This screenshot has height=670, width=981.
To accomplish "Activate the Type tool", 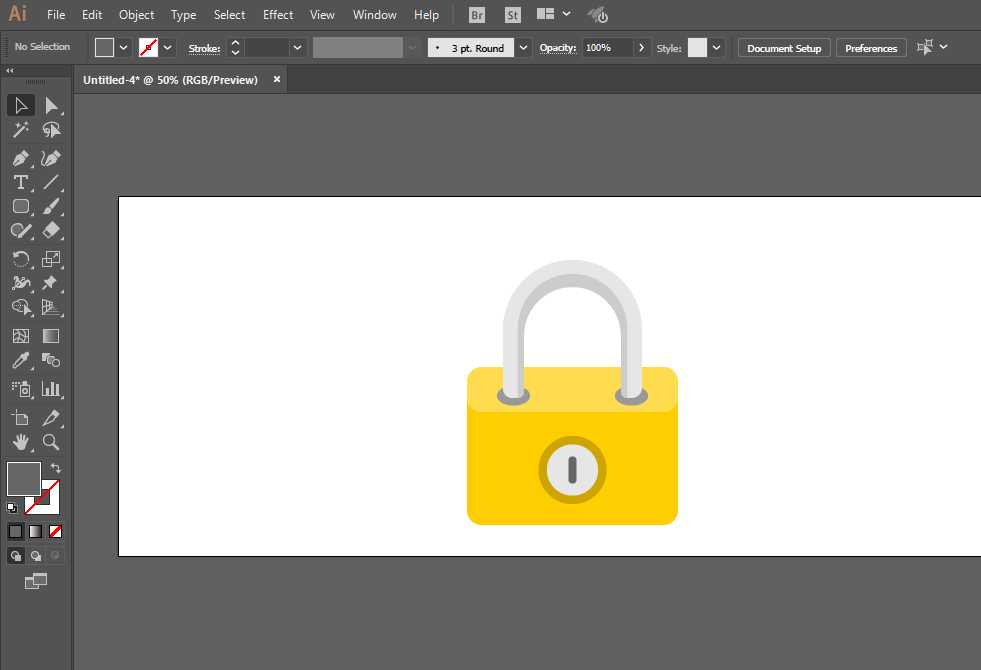I will (20, 182).
